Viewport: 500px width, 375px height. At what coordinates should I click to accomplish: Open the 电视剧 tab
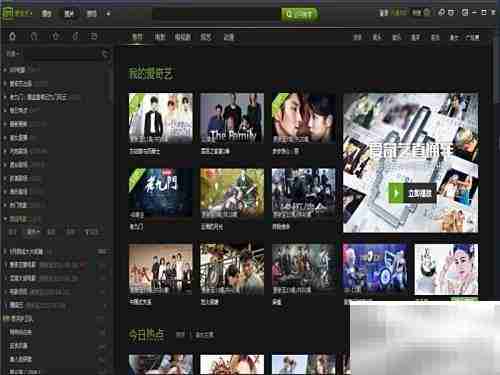tap(183, 37)
